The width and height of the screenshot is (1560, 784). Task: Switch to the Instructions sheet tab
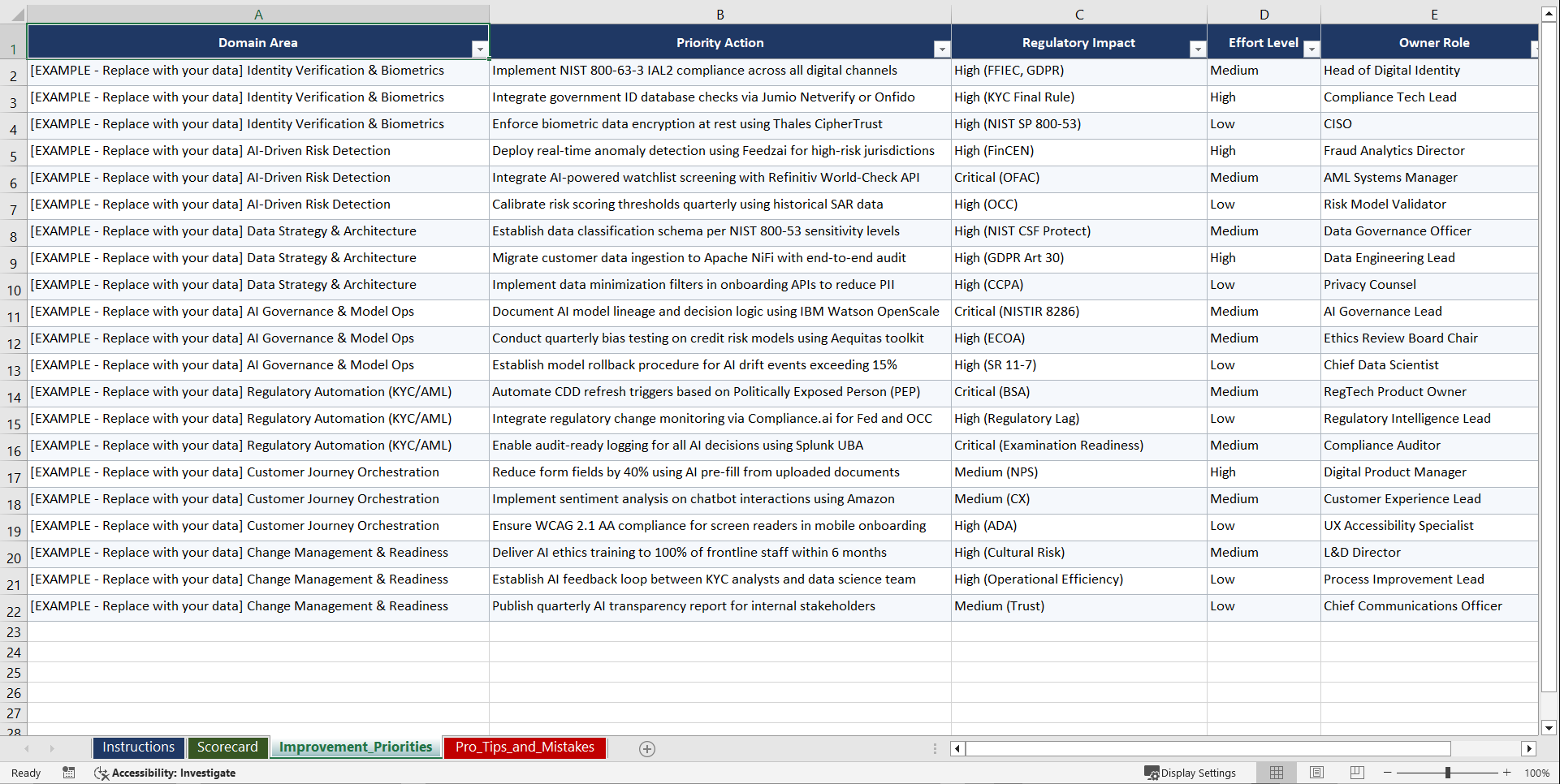tap(138, 747)
